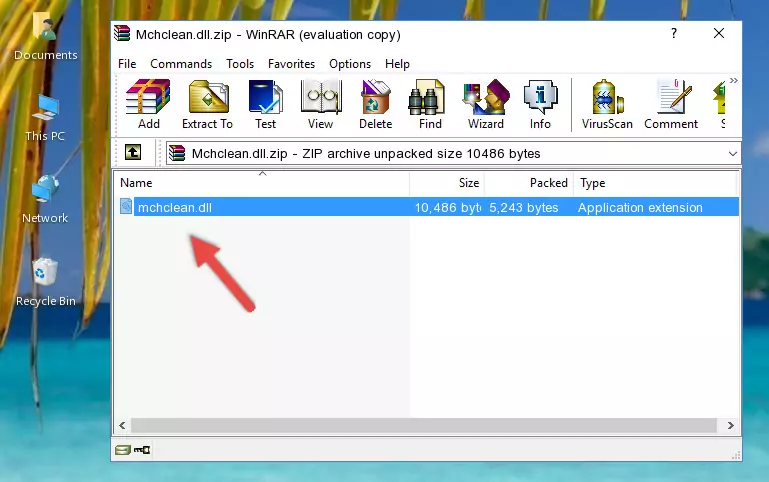The width and height of the screenshot is (769, 482).
Task: Open the View file tool
Action: (321, 104)
